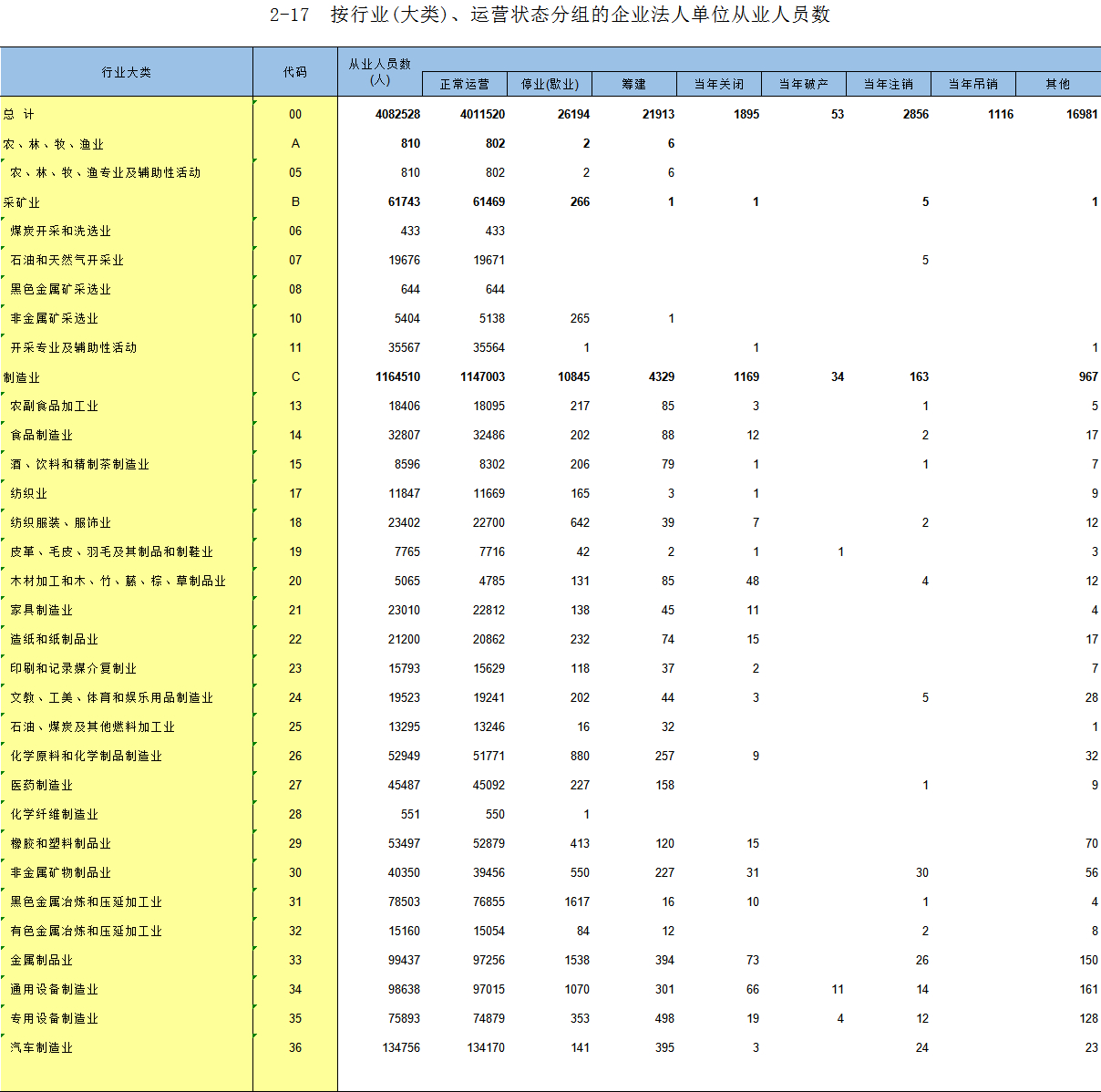
Task: Click the 农、林、牧、渔业 row label
Action: [x=53, y=144]
